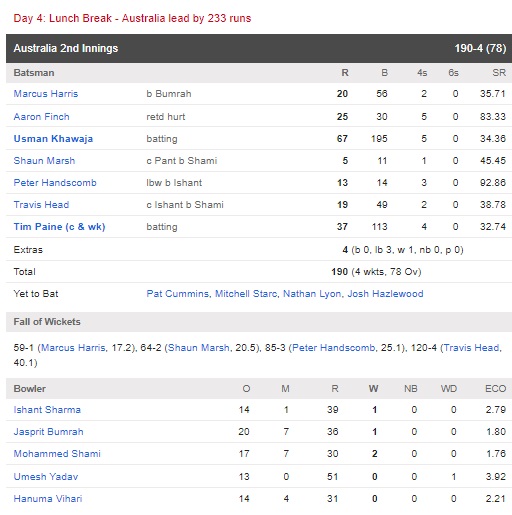Open Aaron Finch player link

[x=41, y=117]
